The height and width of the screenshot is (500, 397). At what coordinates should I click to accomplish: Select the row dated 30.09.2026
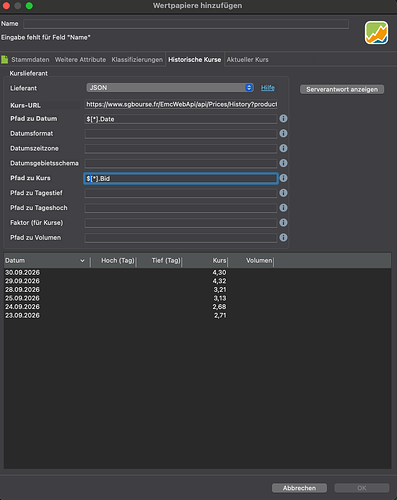click(x=197, y=273)
